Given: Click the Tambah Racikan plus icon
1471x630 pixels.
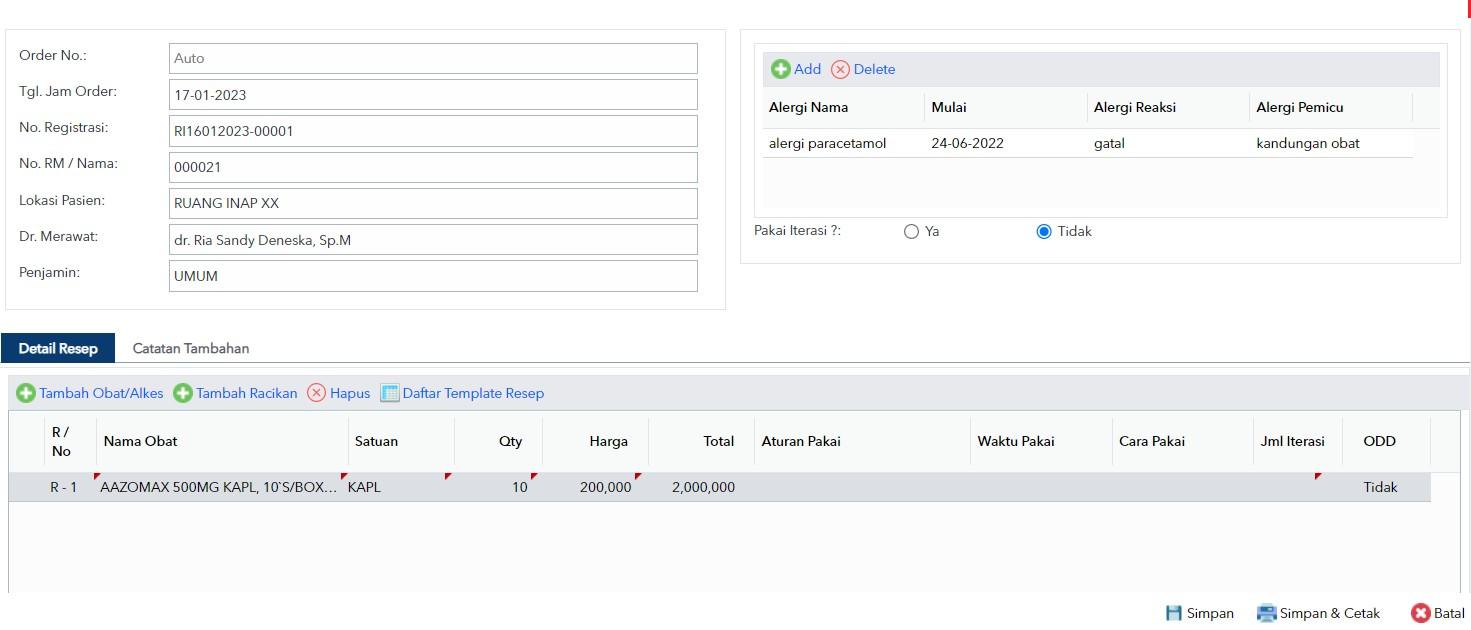Looking at the screenshot, I should click(183, 393).
